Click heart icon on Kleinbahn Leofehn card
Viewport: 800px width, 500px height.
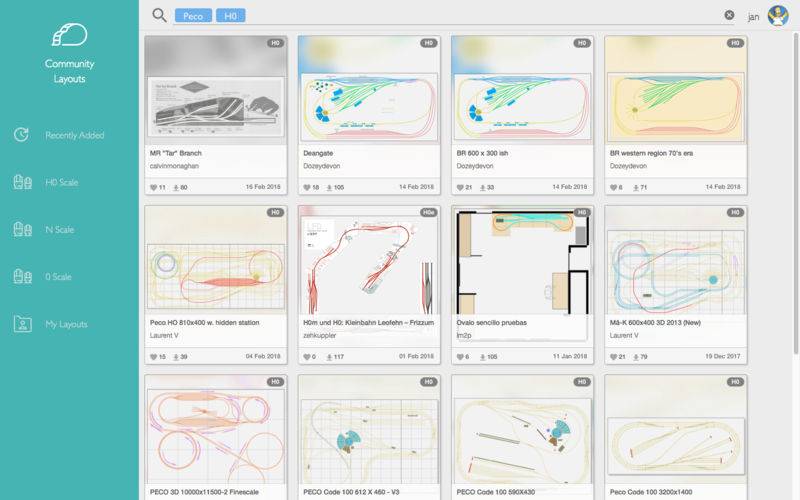tap(307, 357)
